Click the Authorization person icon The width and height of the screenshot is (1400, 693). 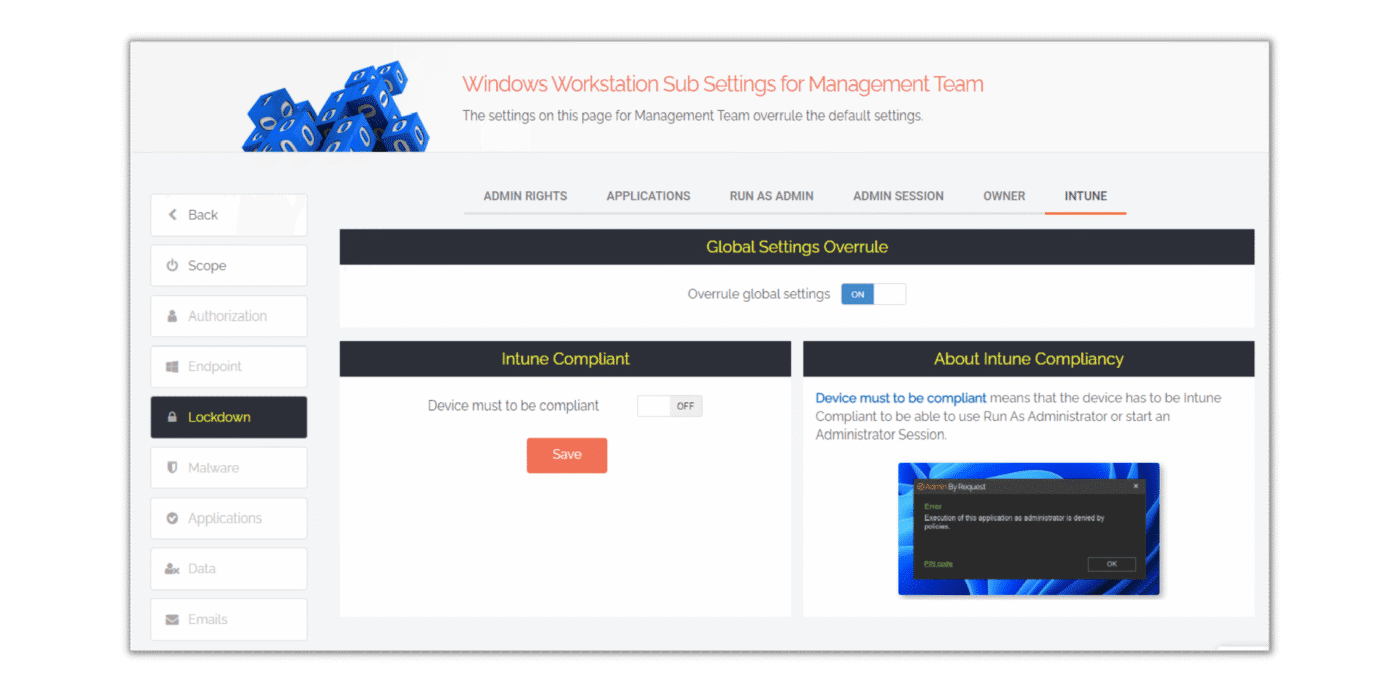pyautogui.click(x=172, y=316)
